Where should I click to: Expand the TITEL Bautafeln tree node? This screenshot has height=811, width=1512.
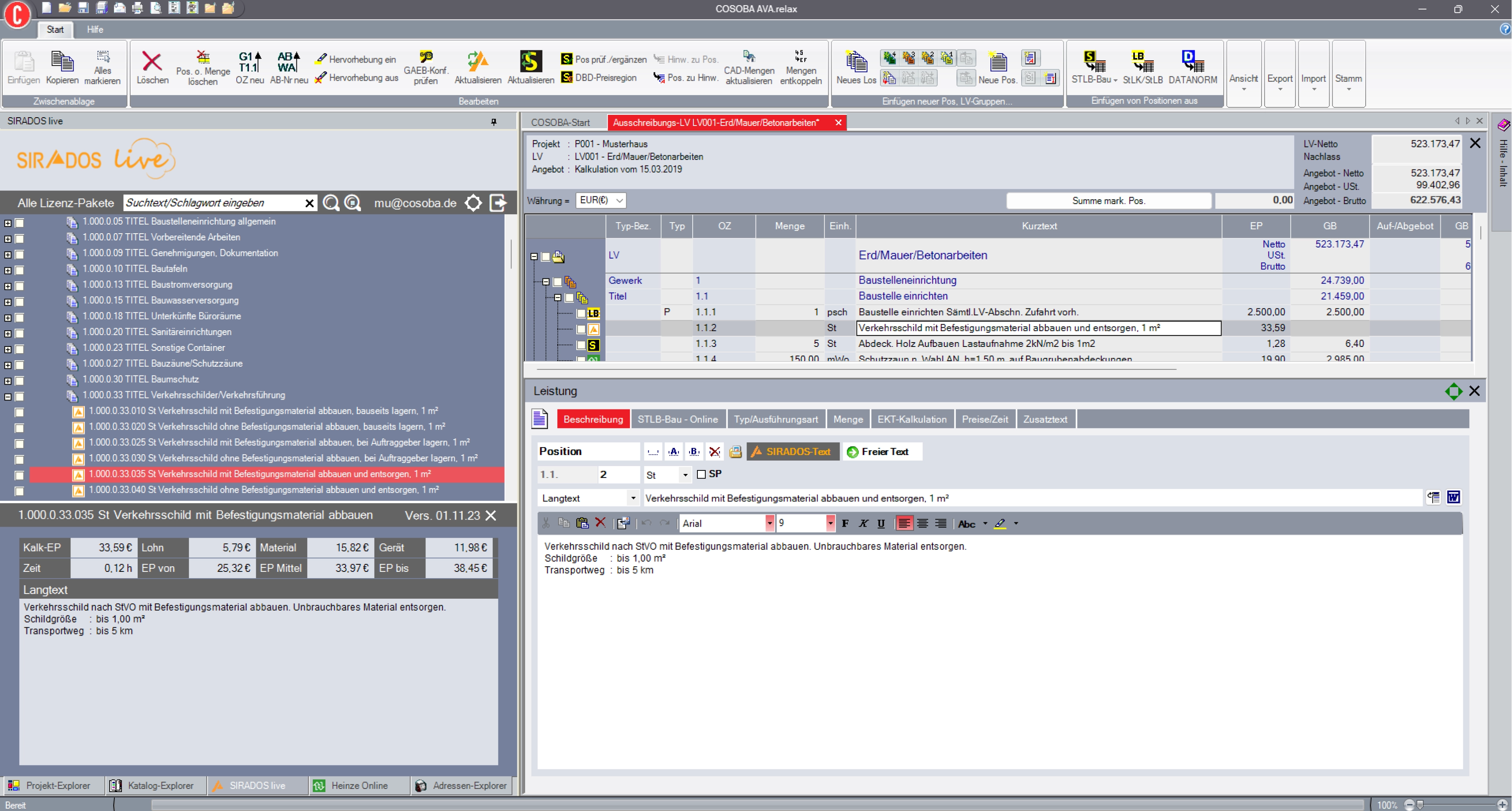(8, 270)
